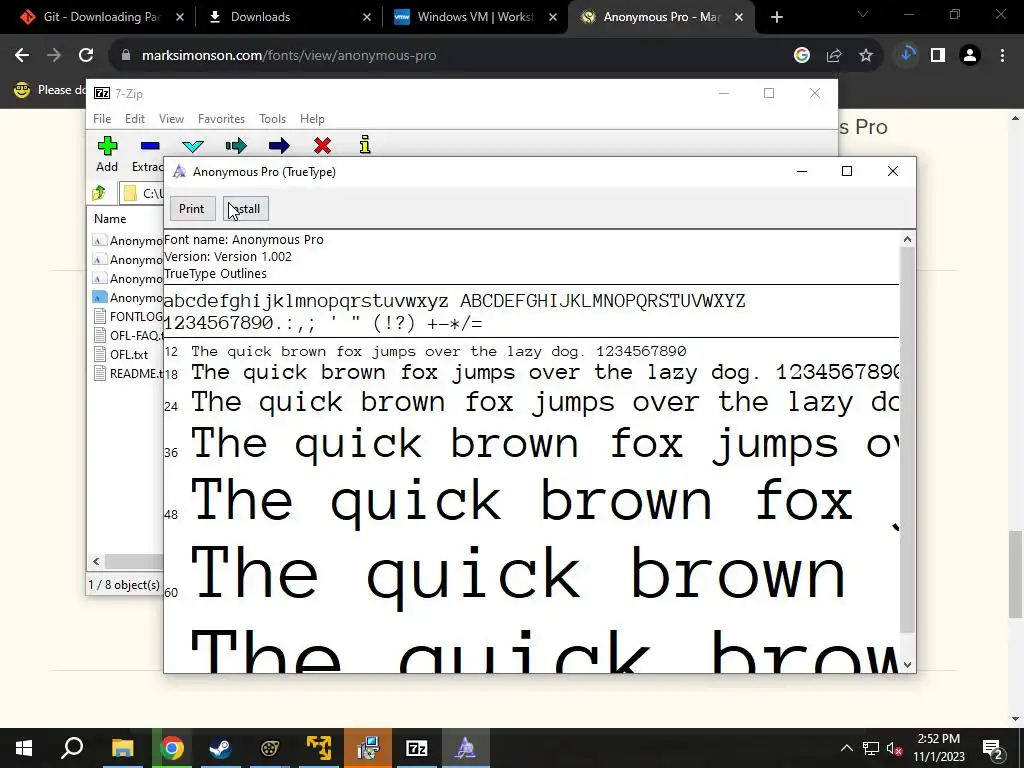This screenshot has height=768, width=1024.
Task: Bookmark this page with the star icon
Action: point(866,56)
